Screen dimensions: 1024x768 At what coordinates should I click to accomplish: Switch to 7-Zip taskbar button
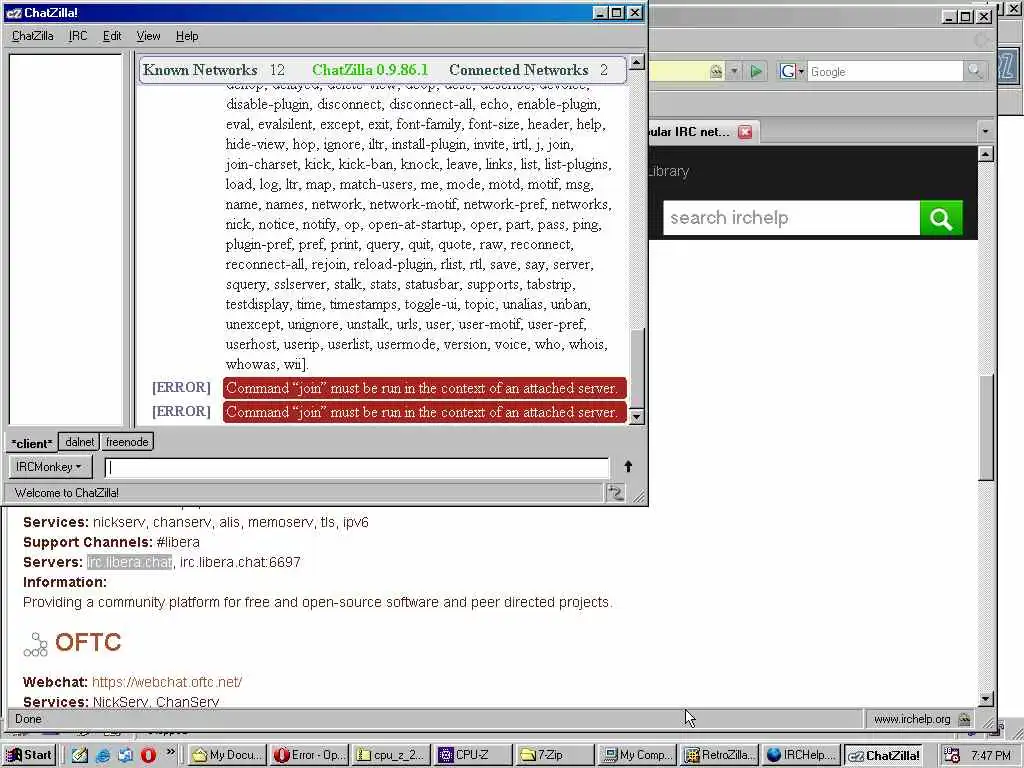(554, 755)
